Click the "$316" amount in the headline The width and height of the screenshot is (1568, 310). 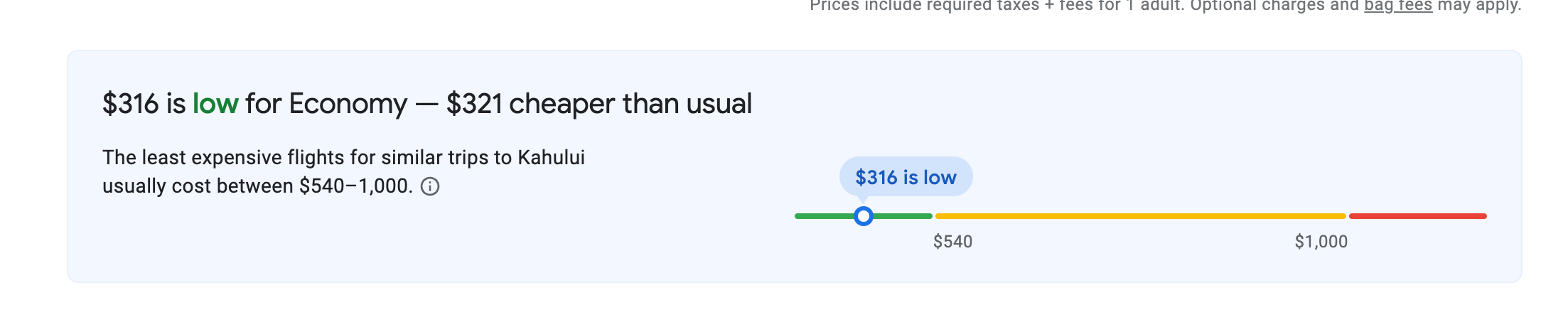click(x=131, y=104)
